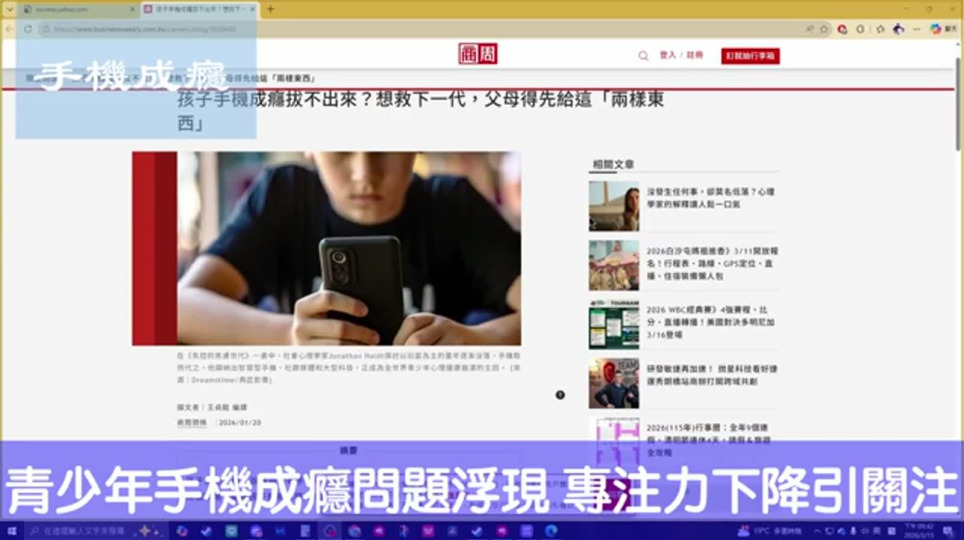964x540 pixels.
Task: Click the small dark circle beside the article
Action: [560, 395]
